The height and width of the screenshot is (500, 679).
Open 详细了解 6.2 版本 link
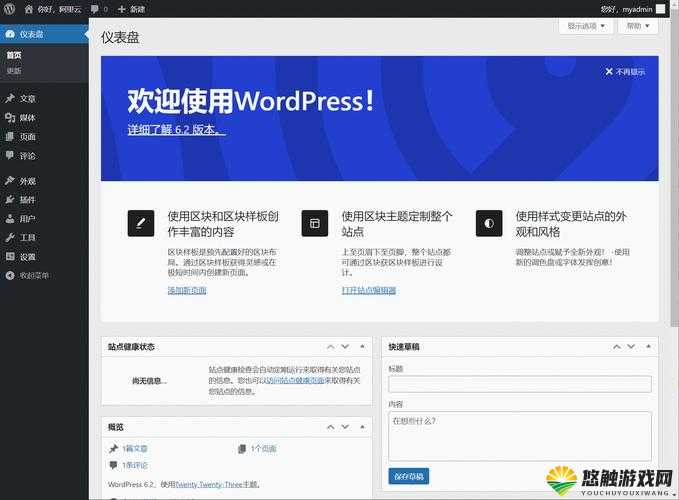(x=177, y=129)
